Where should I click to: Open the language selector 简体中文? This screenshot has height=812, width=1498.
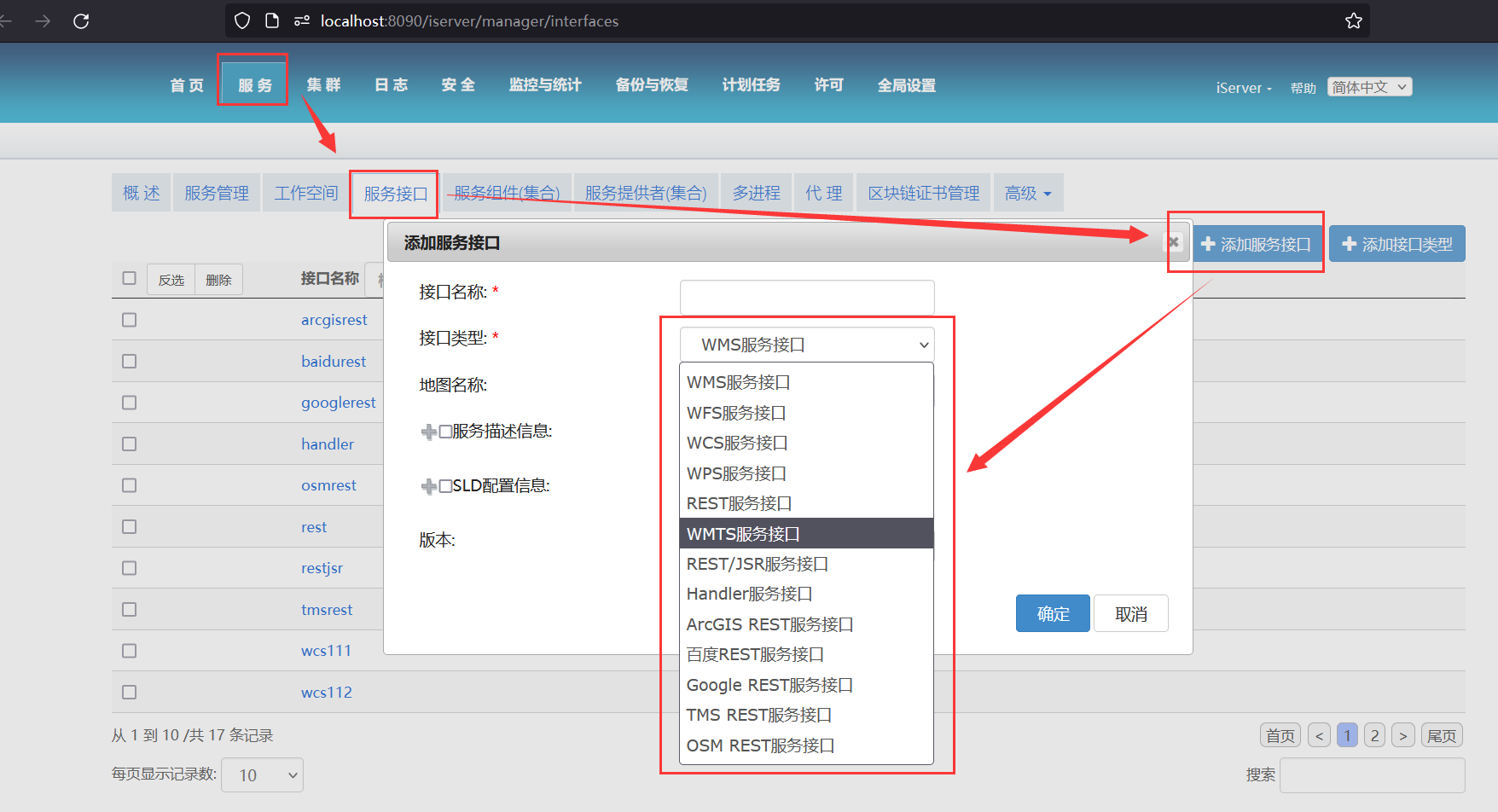(1369, 87)
